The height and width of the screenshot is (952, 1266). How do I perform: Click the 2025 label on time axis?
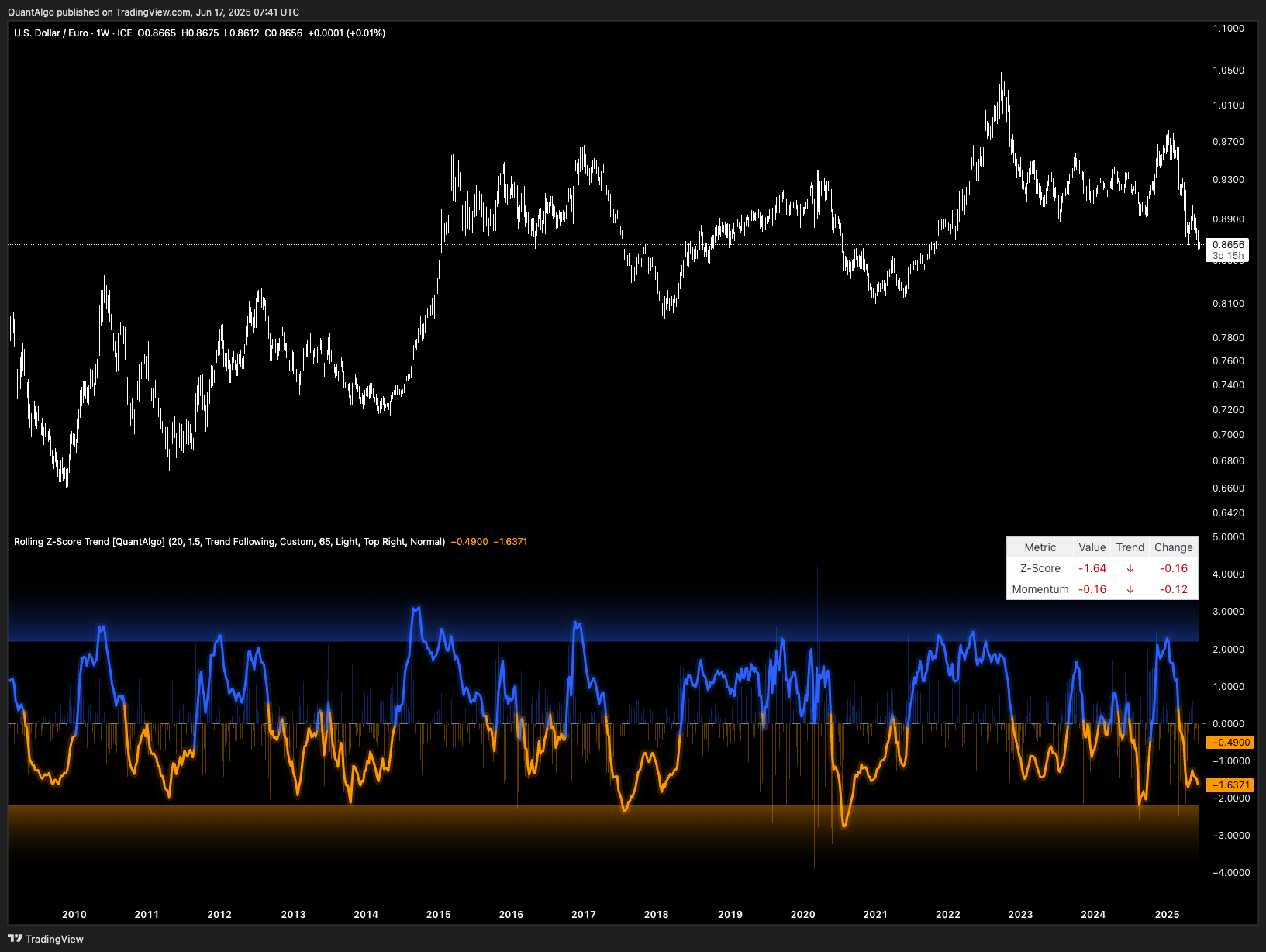1168,915
